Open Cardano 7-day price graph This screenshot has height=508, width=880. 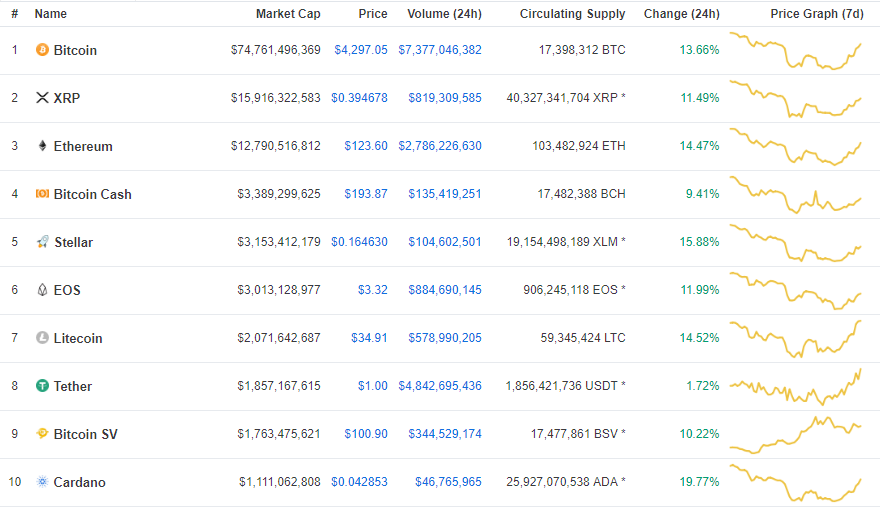[796, 483]
